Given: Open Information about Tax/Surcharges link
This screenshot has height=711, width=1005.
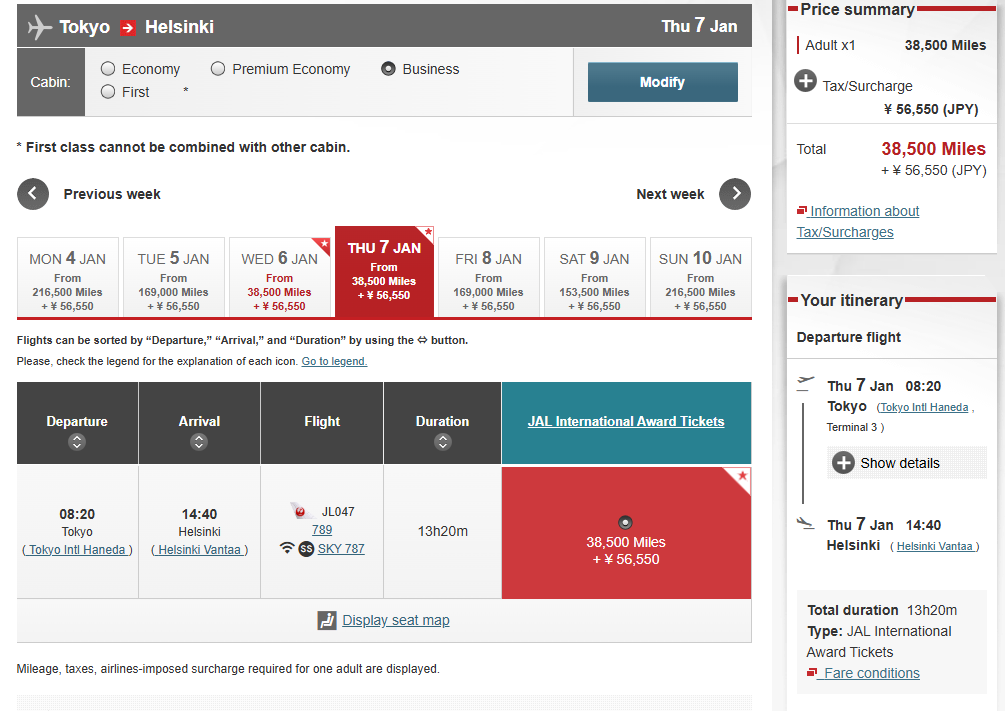Looking at the screenshot, I should pyautogui.click(x=858, y=221).
